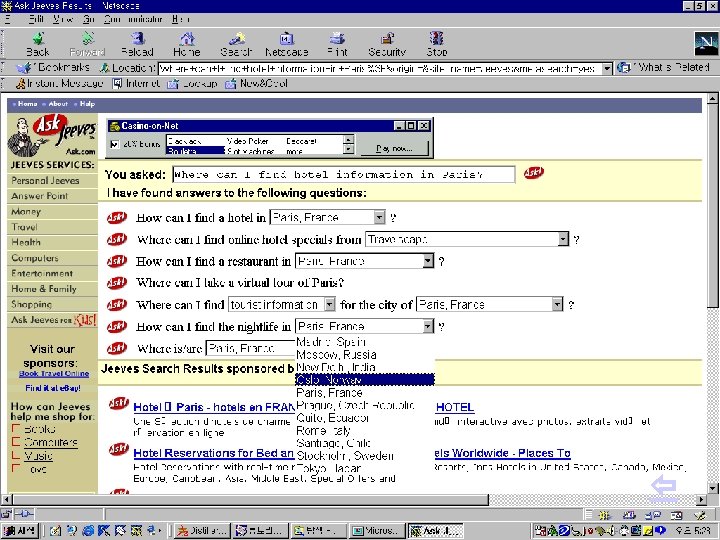This screenshot has height=540, width=720.
Task: Click the Ask icon beside the tourist information question
Action: (117, 304)
